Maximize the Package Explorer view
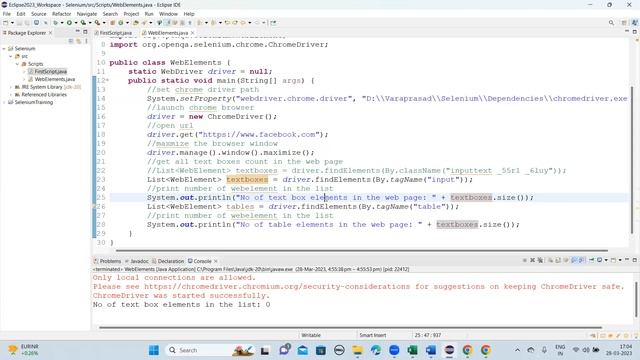The image size is (640, 360). click(85, 32)
